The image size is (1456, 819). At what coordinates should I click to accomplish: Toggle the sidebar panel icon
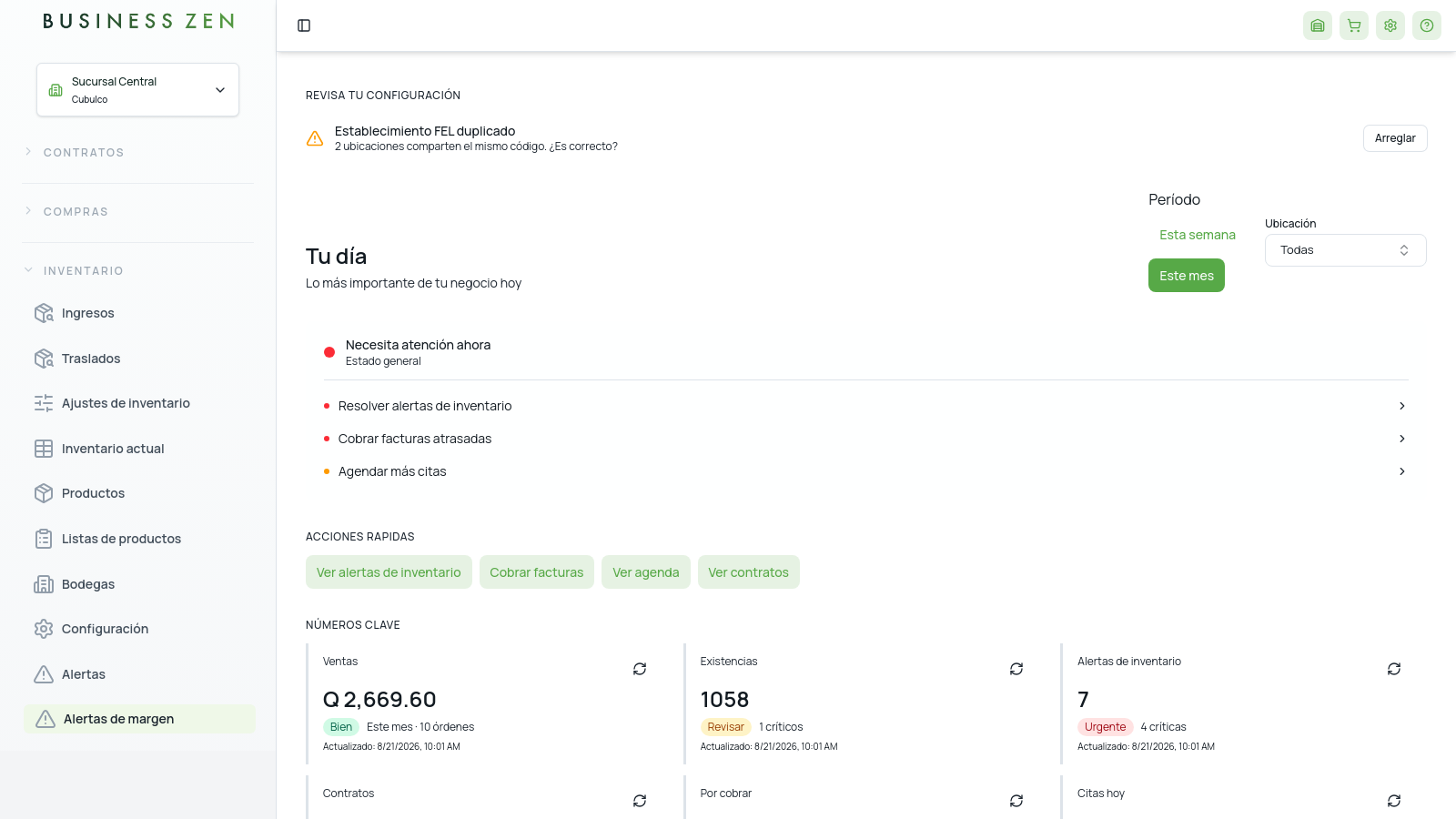(x=304, y=25)
